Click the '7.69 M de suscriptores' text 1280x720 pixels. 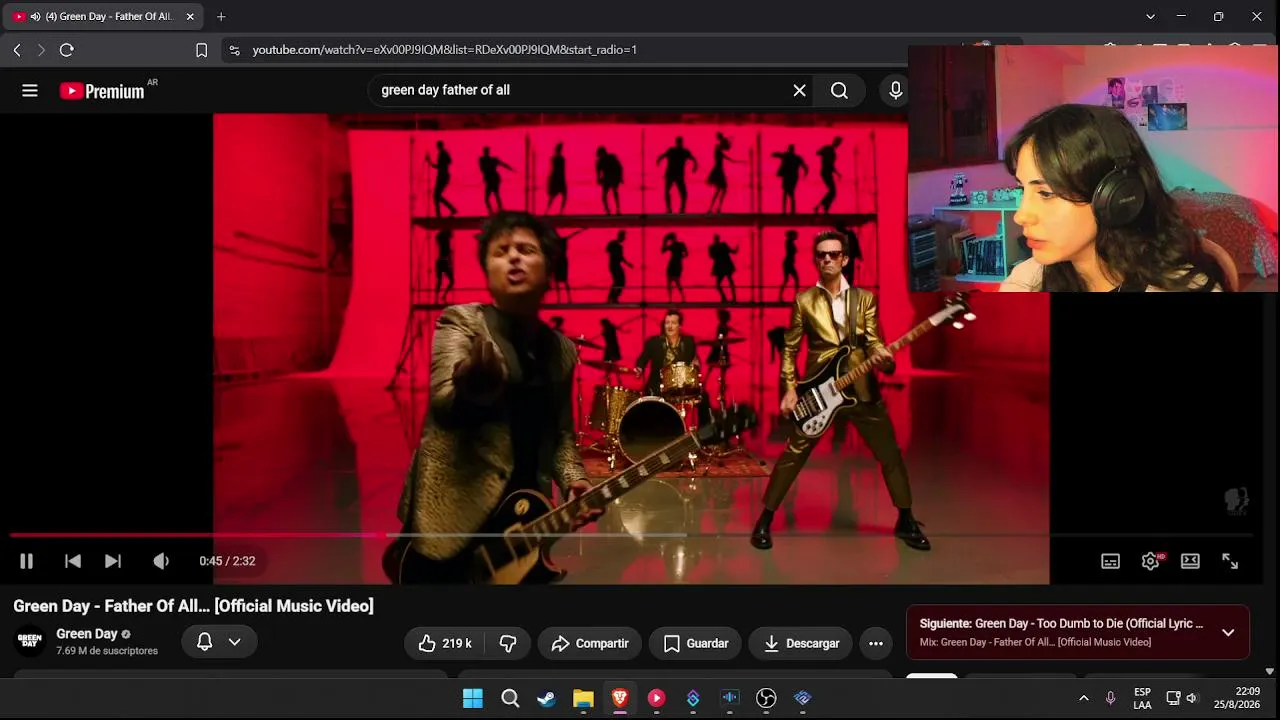pos(107,651)
